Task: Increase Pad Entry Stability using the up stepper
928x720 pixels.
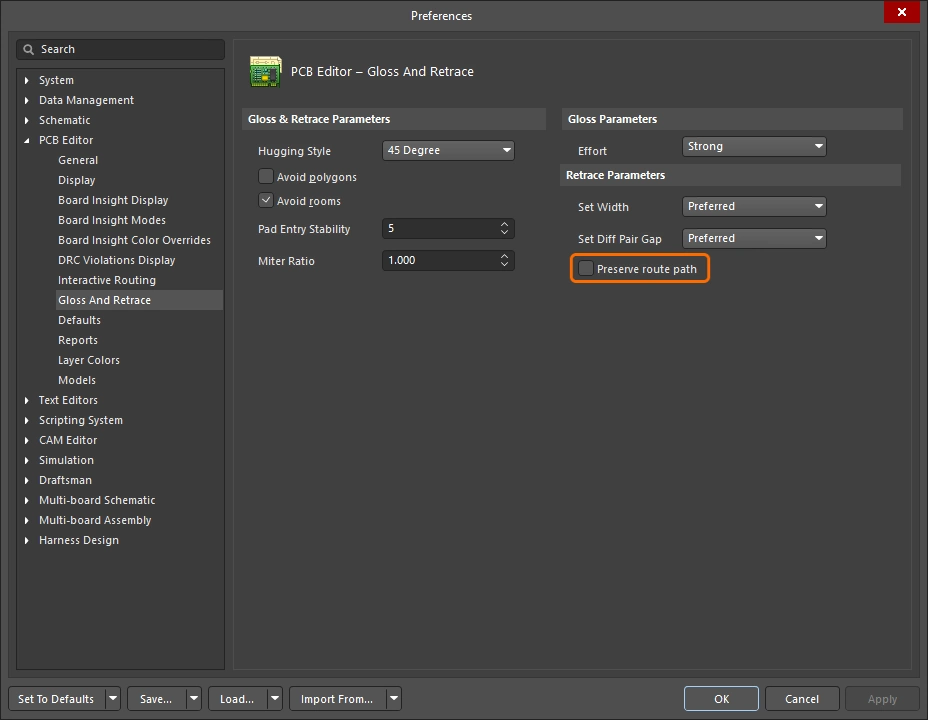Action: pos(504,224)
